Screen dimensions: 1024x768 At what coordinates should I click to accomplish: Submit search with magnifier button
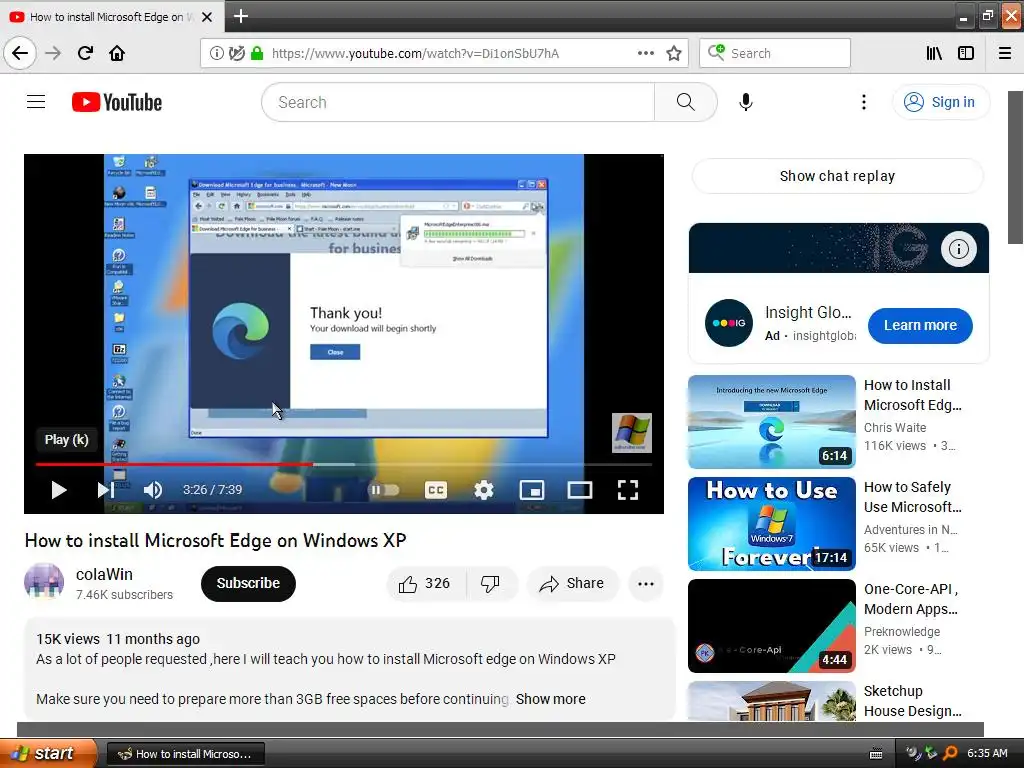point(685,102)
